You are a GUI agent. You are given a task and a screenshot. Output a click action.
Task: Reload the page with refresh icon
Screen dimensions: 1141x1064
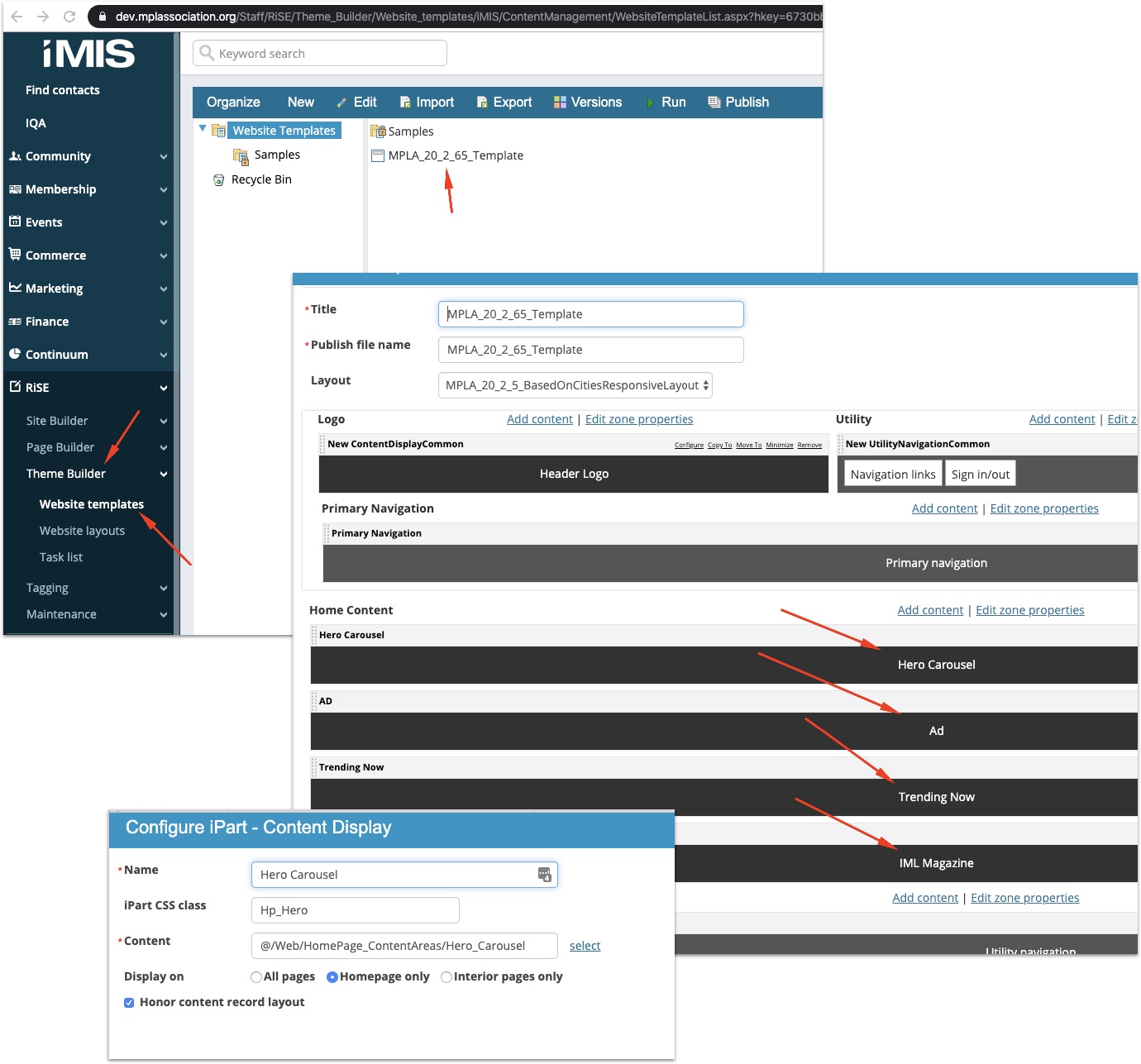coord(69,17)
